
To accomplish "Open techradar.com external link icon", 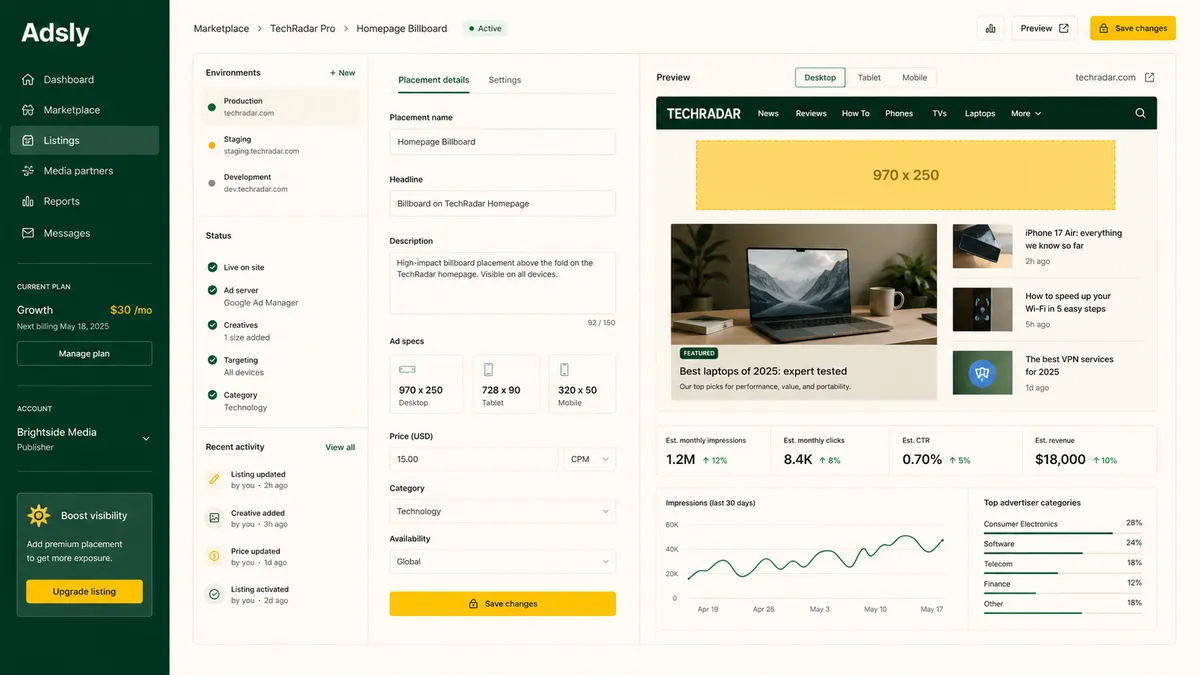I will tap(1149, 77).
